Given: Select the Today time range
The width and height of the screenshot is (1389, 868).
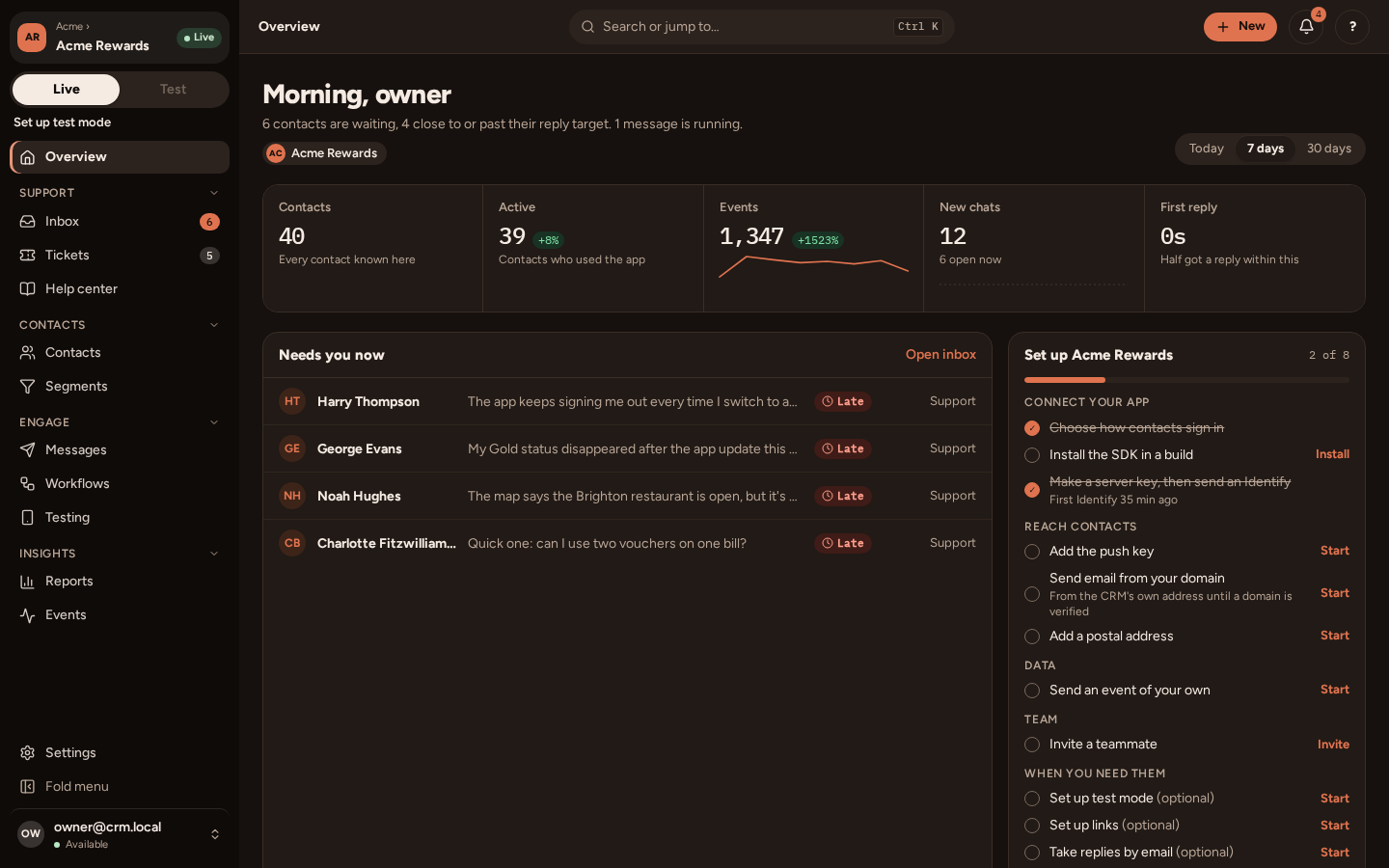Looking at the screenshot, I should tap(1207, 149).
